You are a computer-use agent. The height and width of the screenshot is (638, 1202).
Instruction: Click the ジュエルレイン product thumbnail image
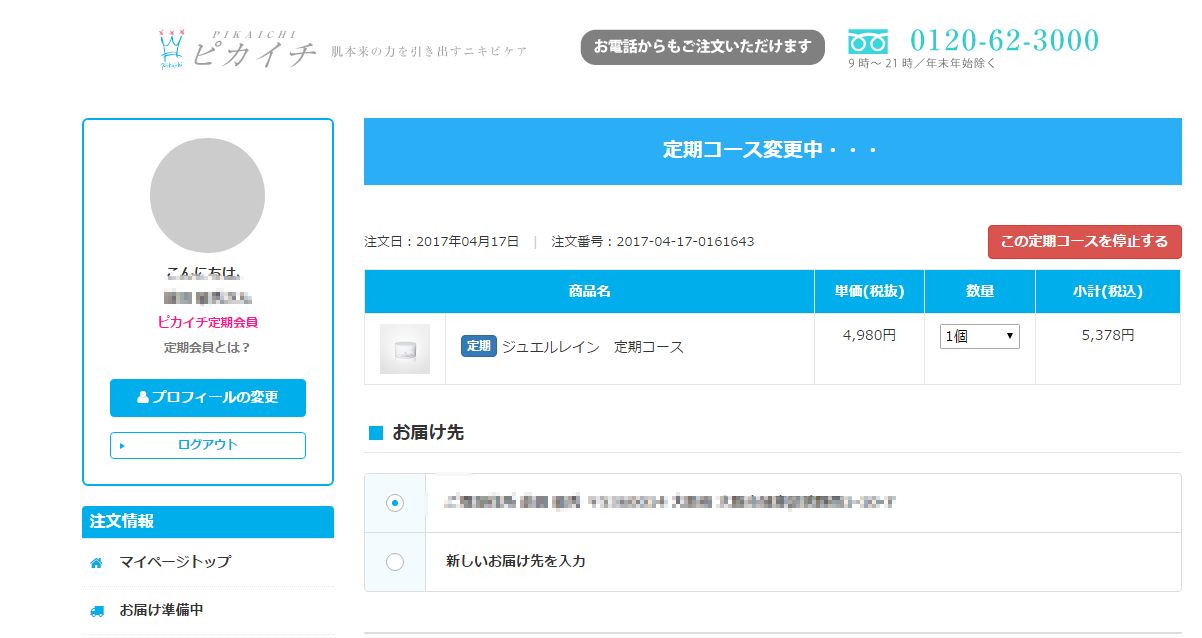(405, 349)
